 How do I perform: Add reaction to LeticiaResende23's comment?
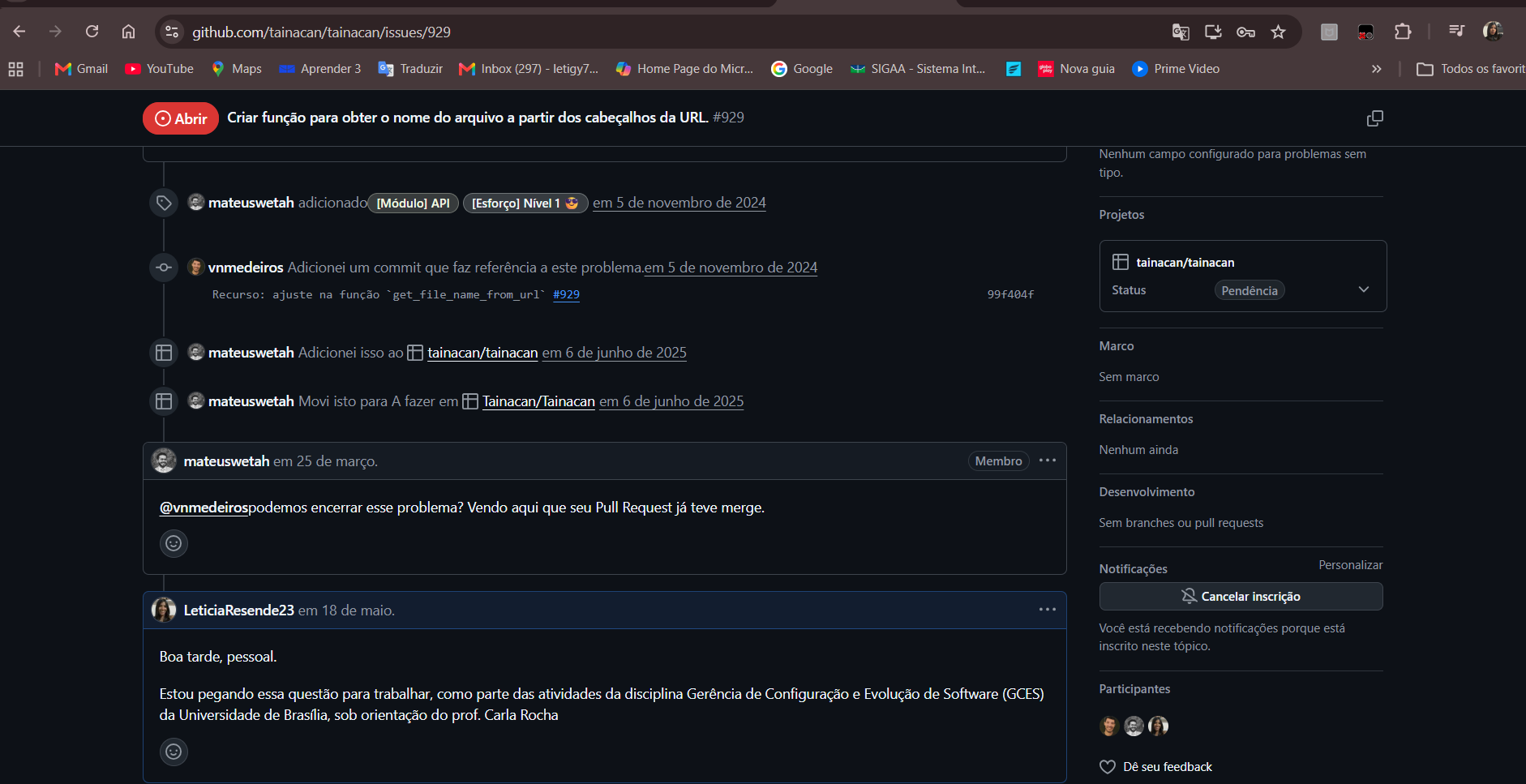tap(174, 752)
